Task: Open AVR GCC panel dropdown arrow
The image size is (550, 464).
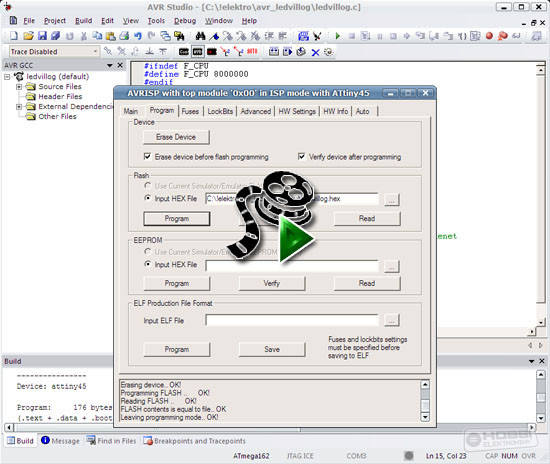Action: tap(110, 65)
